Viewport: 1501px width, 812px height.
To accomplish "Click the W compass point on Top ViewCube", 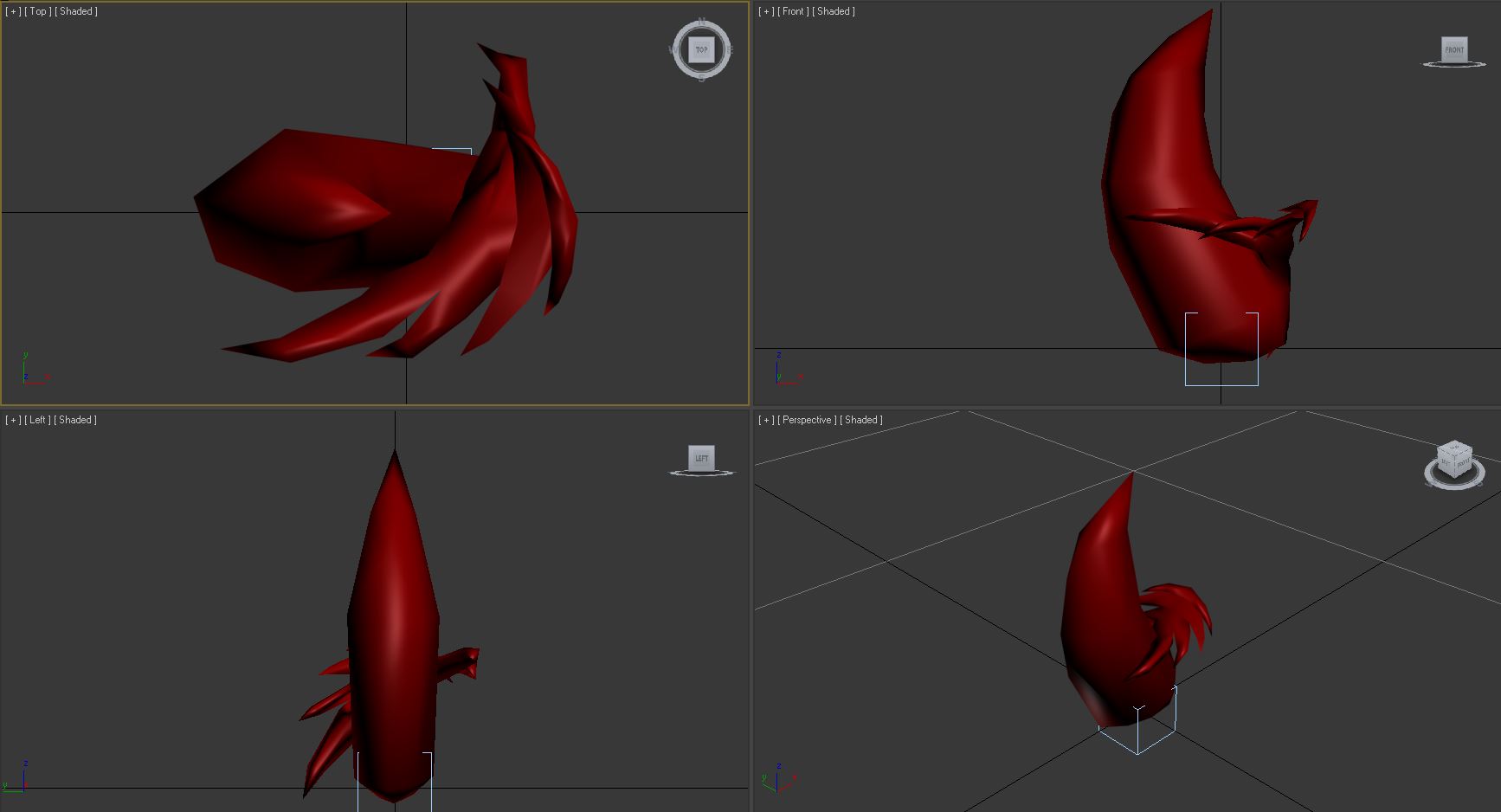I will [673, 50].
